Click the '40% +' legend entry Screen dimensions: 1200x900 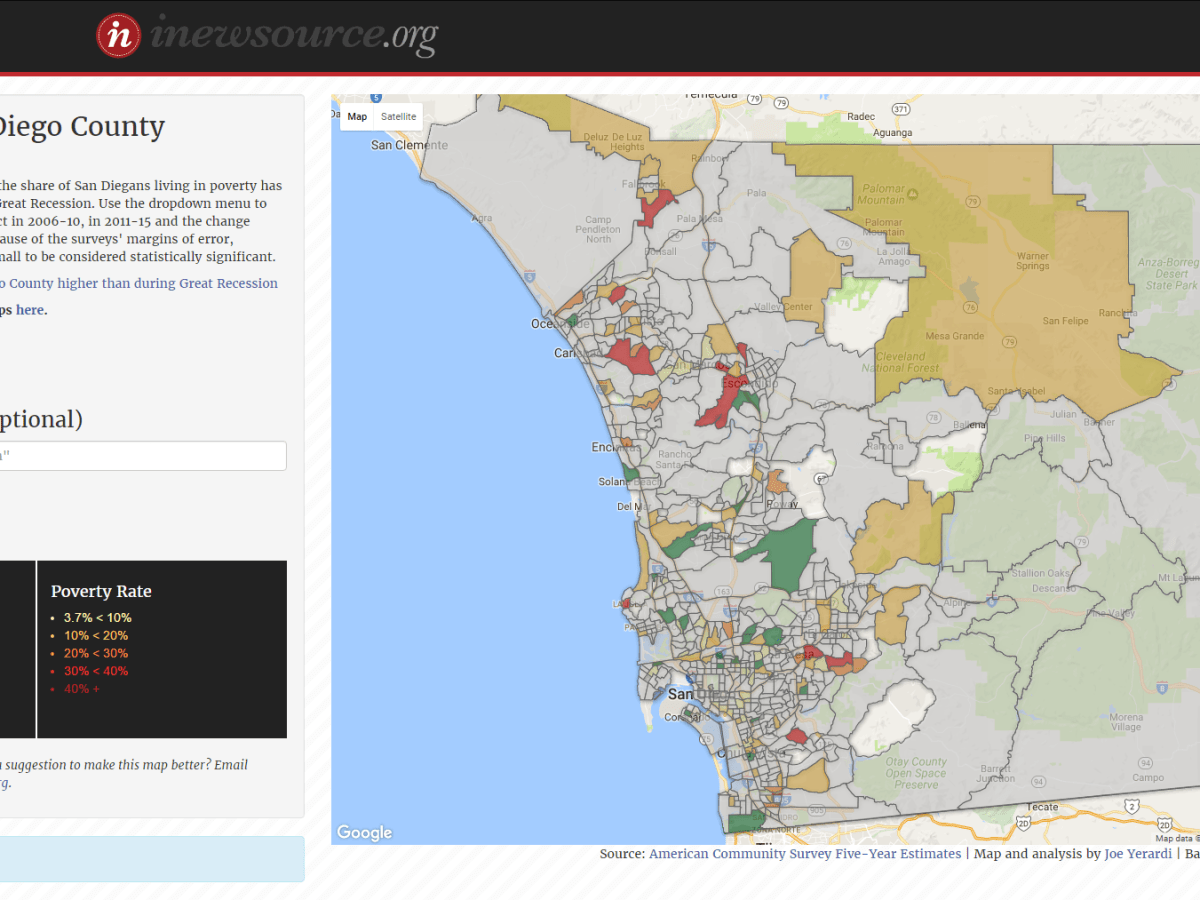click(x=83, y=689)
